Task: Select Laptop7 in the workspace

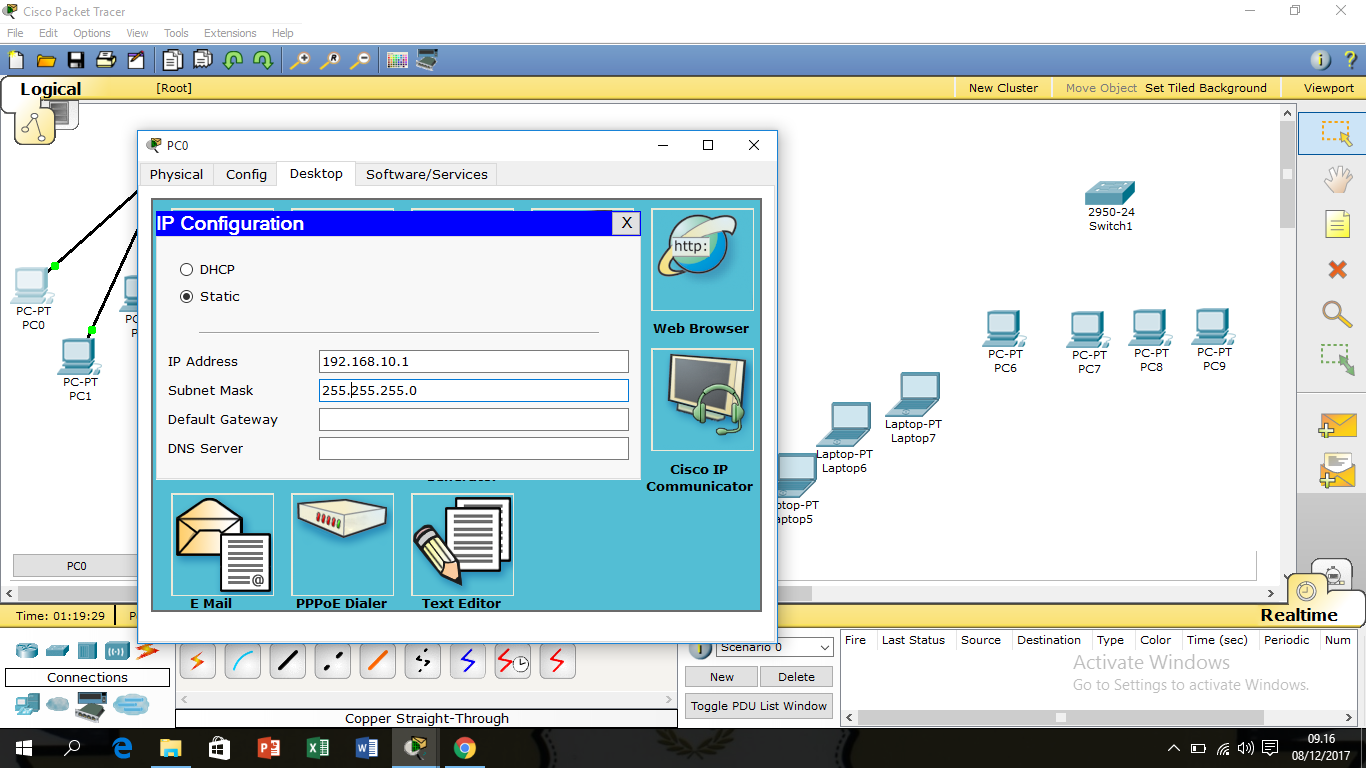Action: click(914, 395)
